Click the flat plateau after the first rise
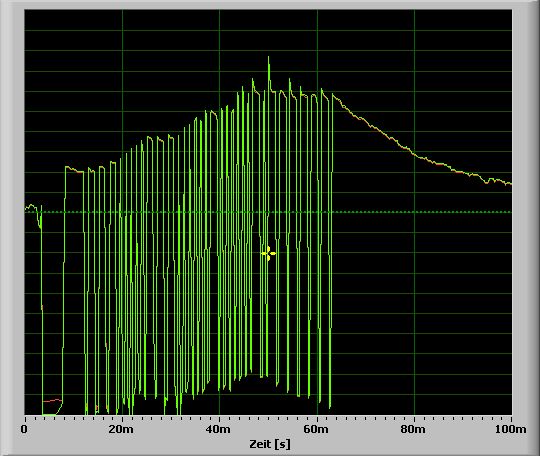Image resolution: width=540 pixels, height=456 pixels. point(74,170)
